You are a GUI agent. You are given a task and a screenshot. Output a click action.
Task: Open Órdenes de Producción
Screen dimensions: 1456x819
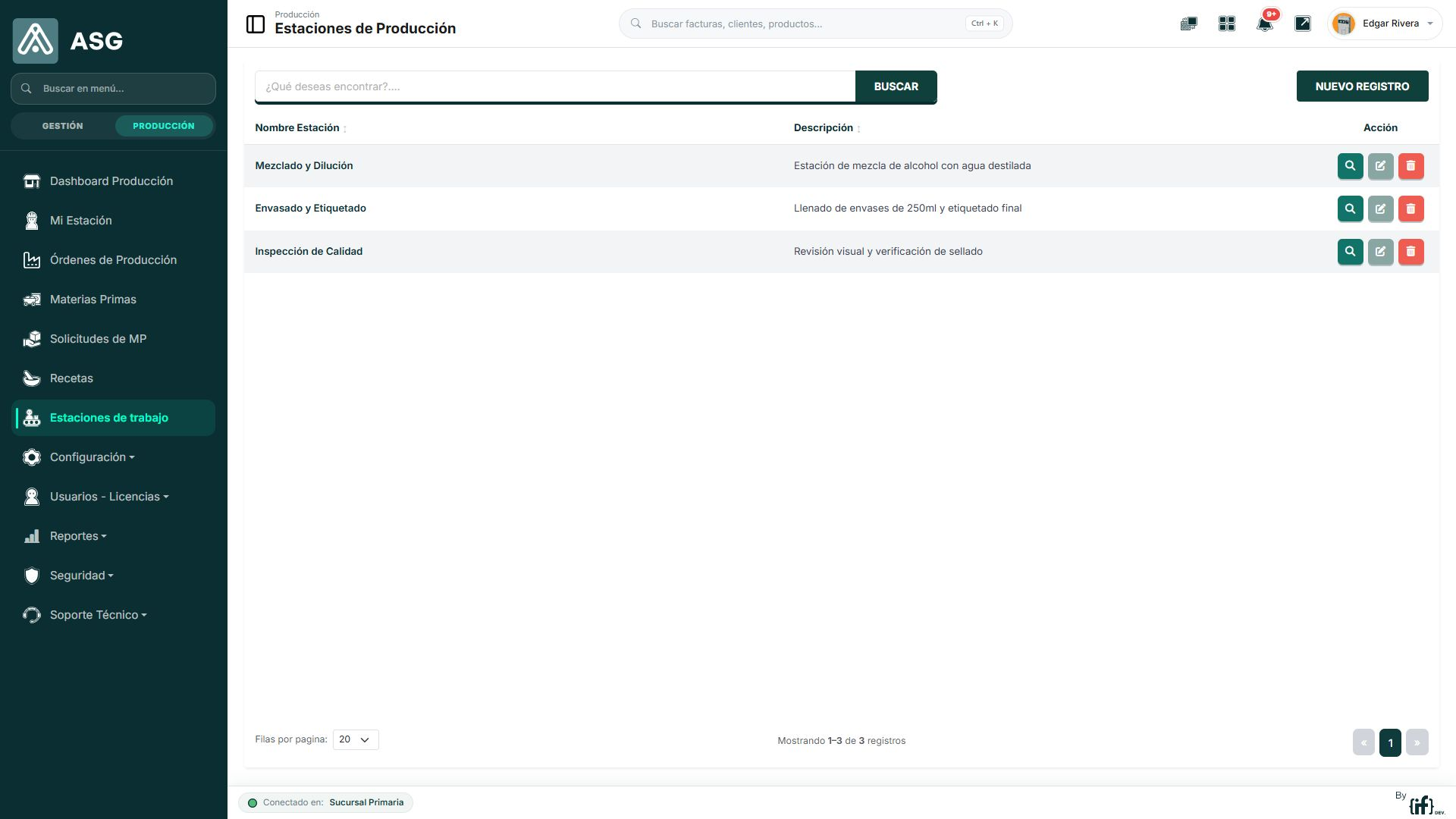click(114, 260)
